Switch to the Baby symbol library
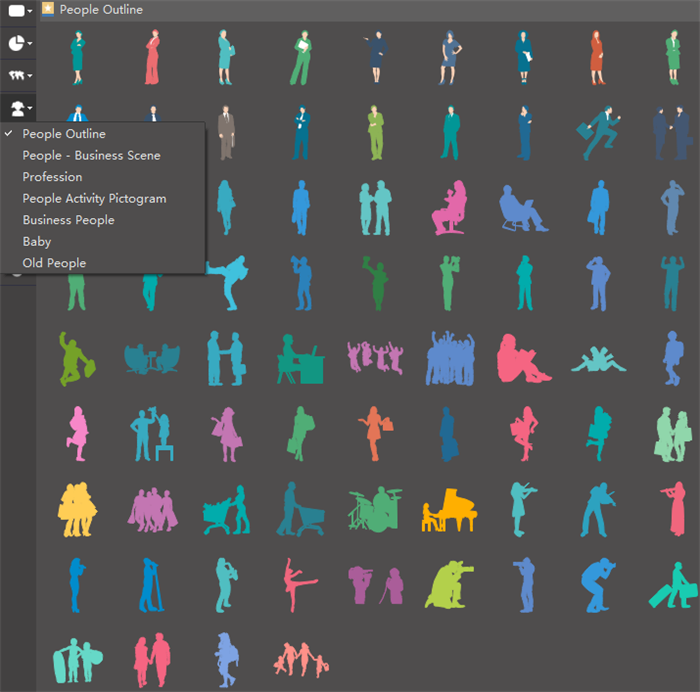Image resolution: width=700 pixels, height=692 pixels. [37, 241]
